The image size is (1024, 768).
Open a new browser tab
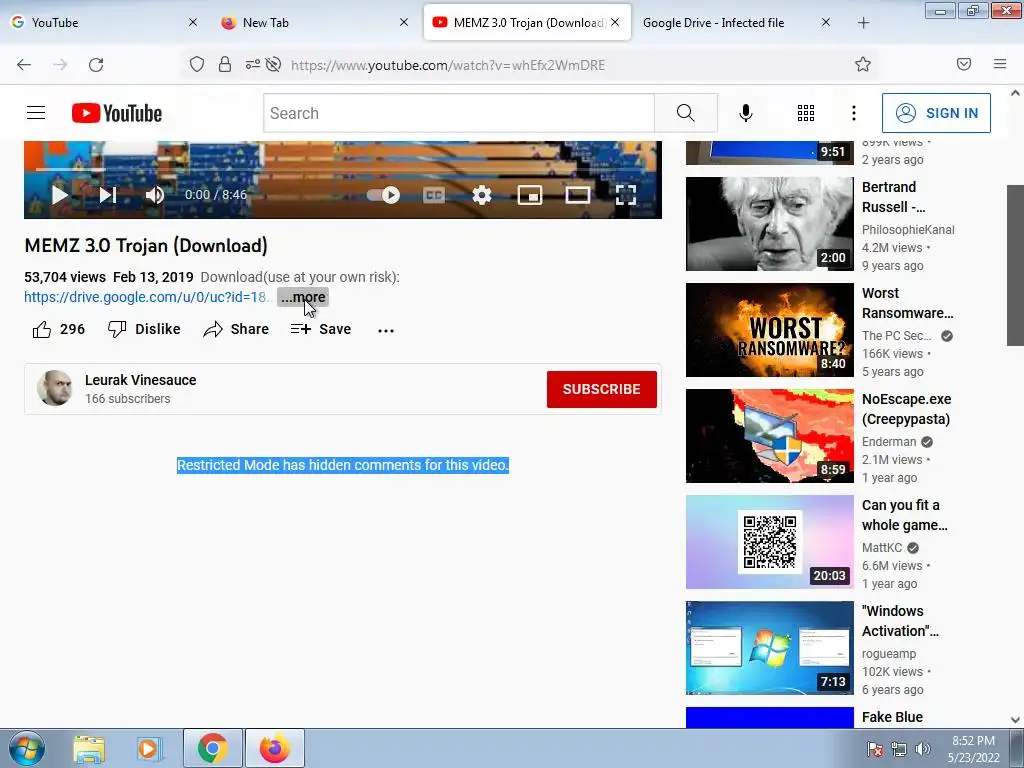pos(863,23)
